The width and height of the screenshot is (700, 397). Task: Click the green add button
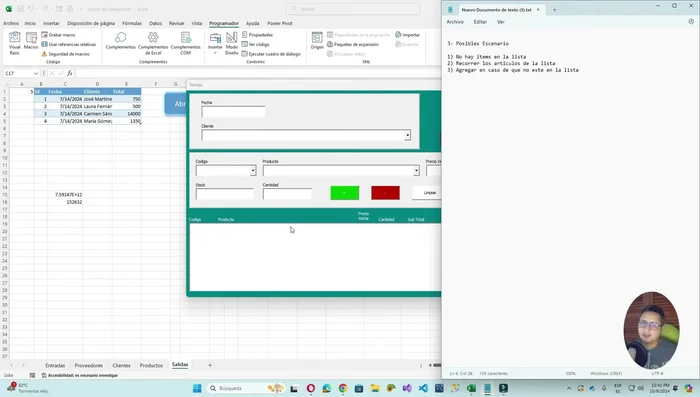point(345,193)
